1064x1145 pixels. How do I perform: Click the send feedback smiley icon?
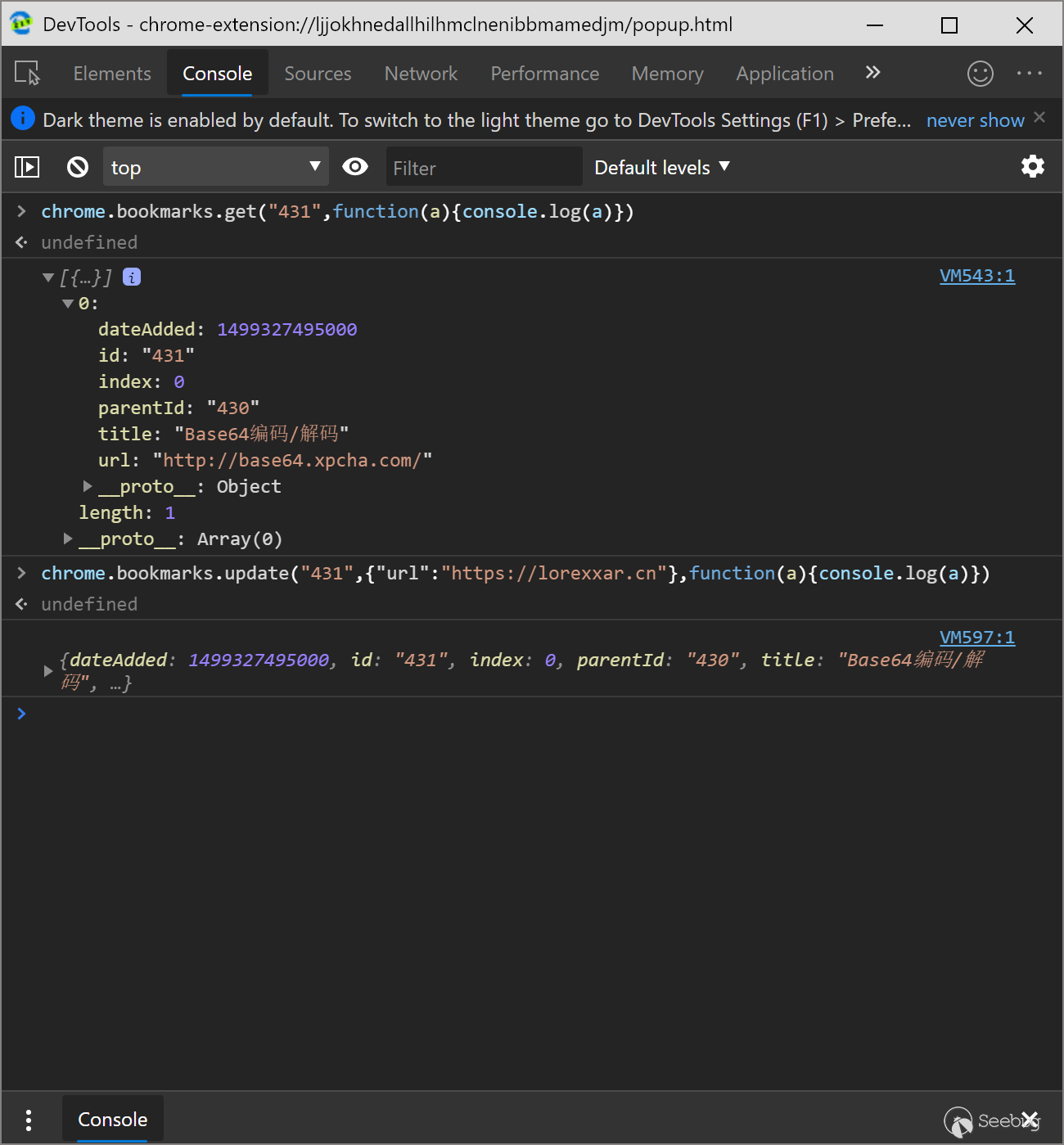click(980, 74)
